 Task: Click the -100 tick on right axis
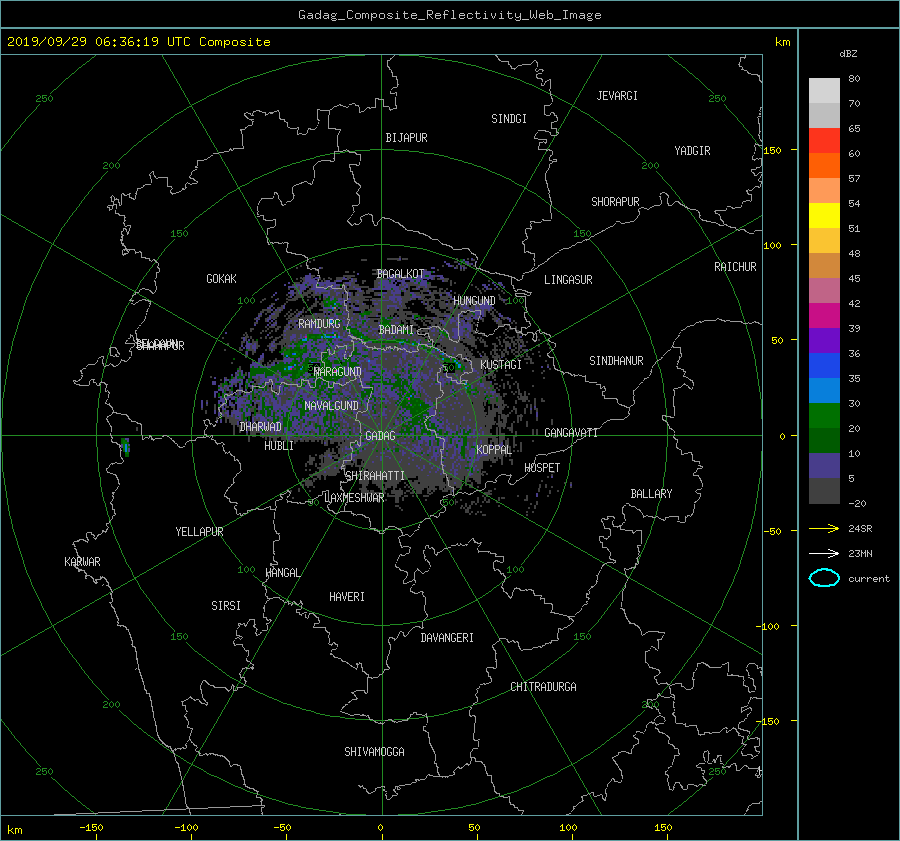tap(767, 626)
